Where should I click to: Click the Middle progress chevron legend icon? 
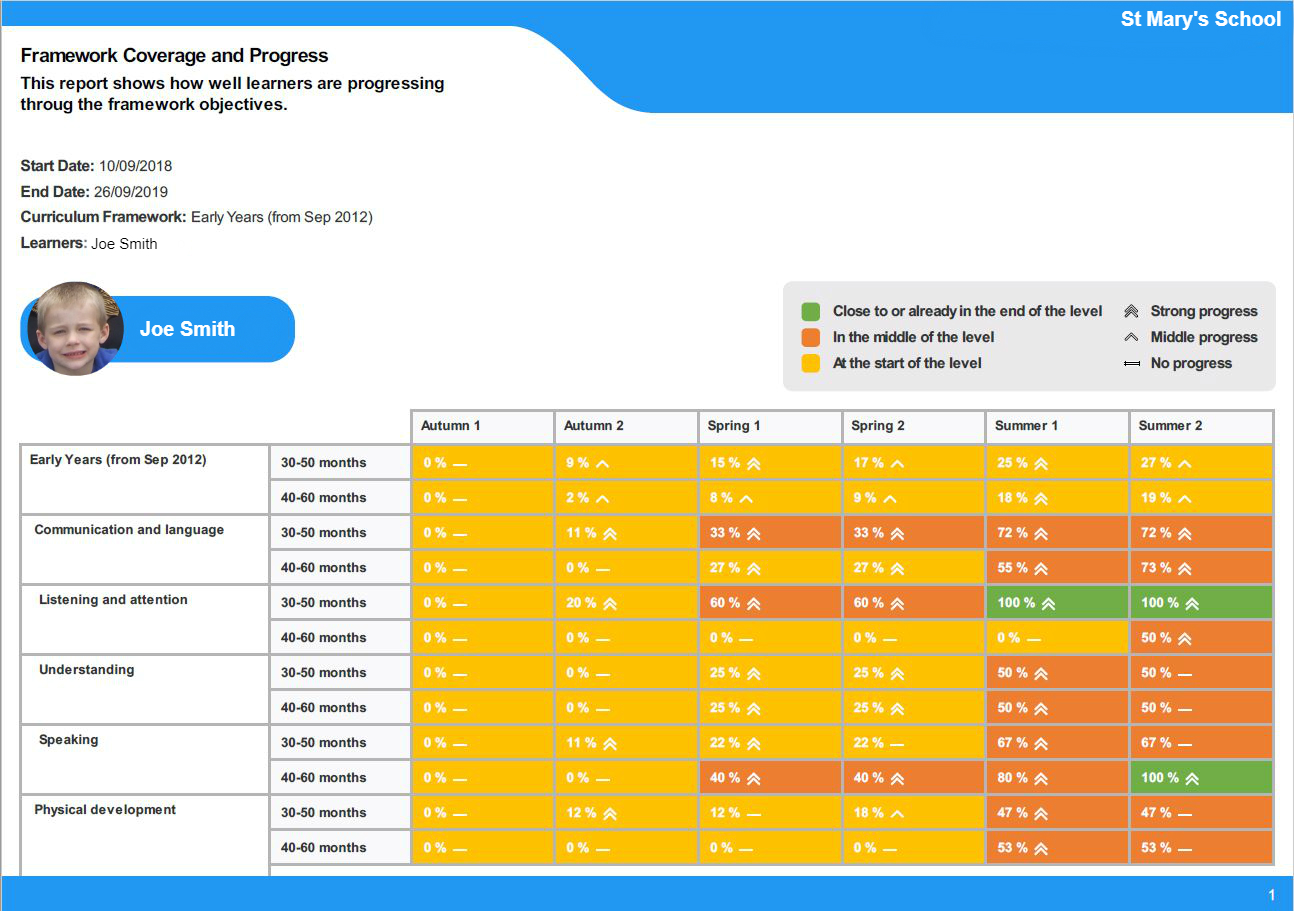coord(1131,337)
